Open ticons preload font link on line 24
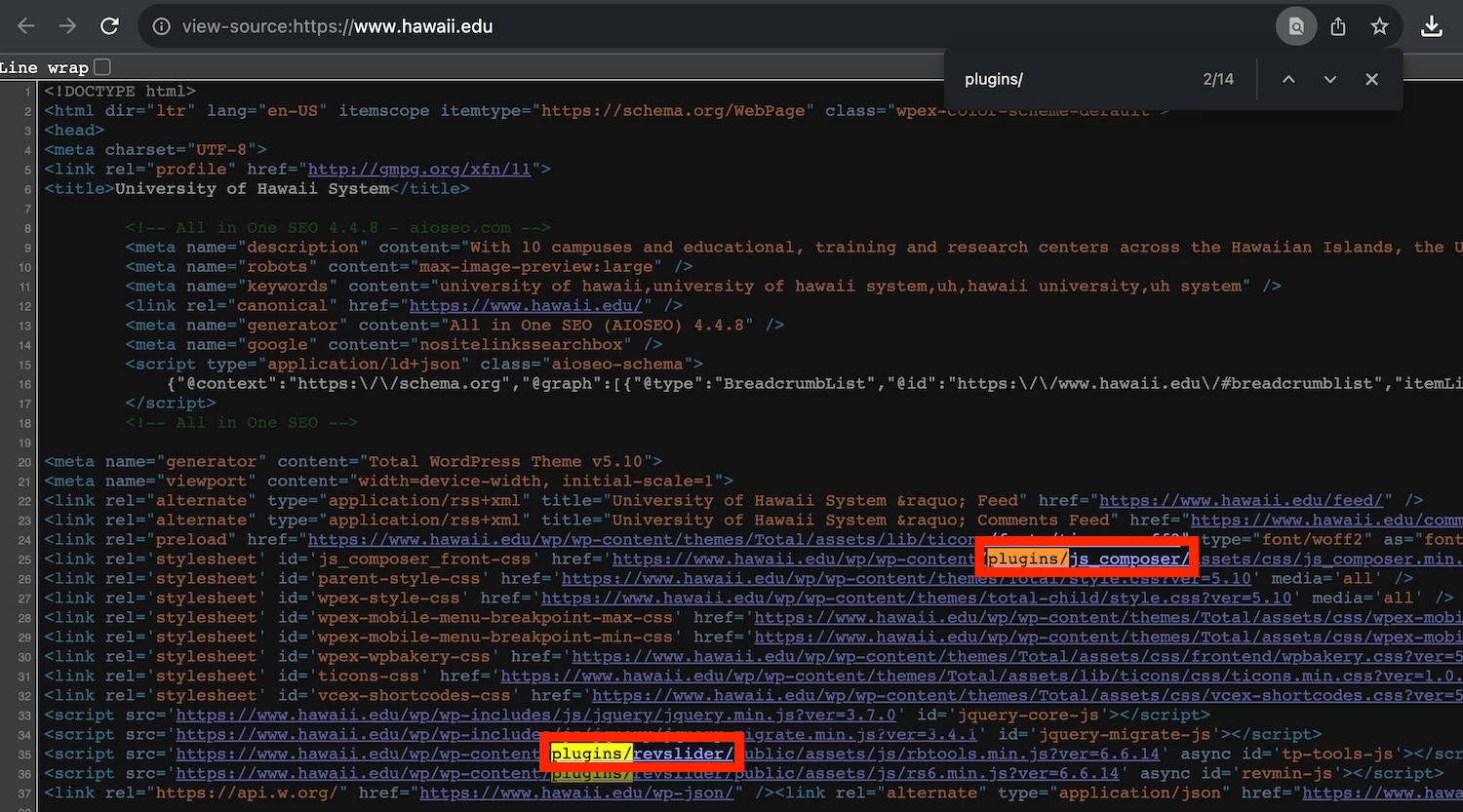 tap(749, 539)
